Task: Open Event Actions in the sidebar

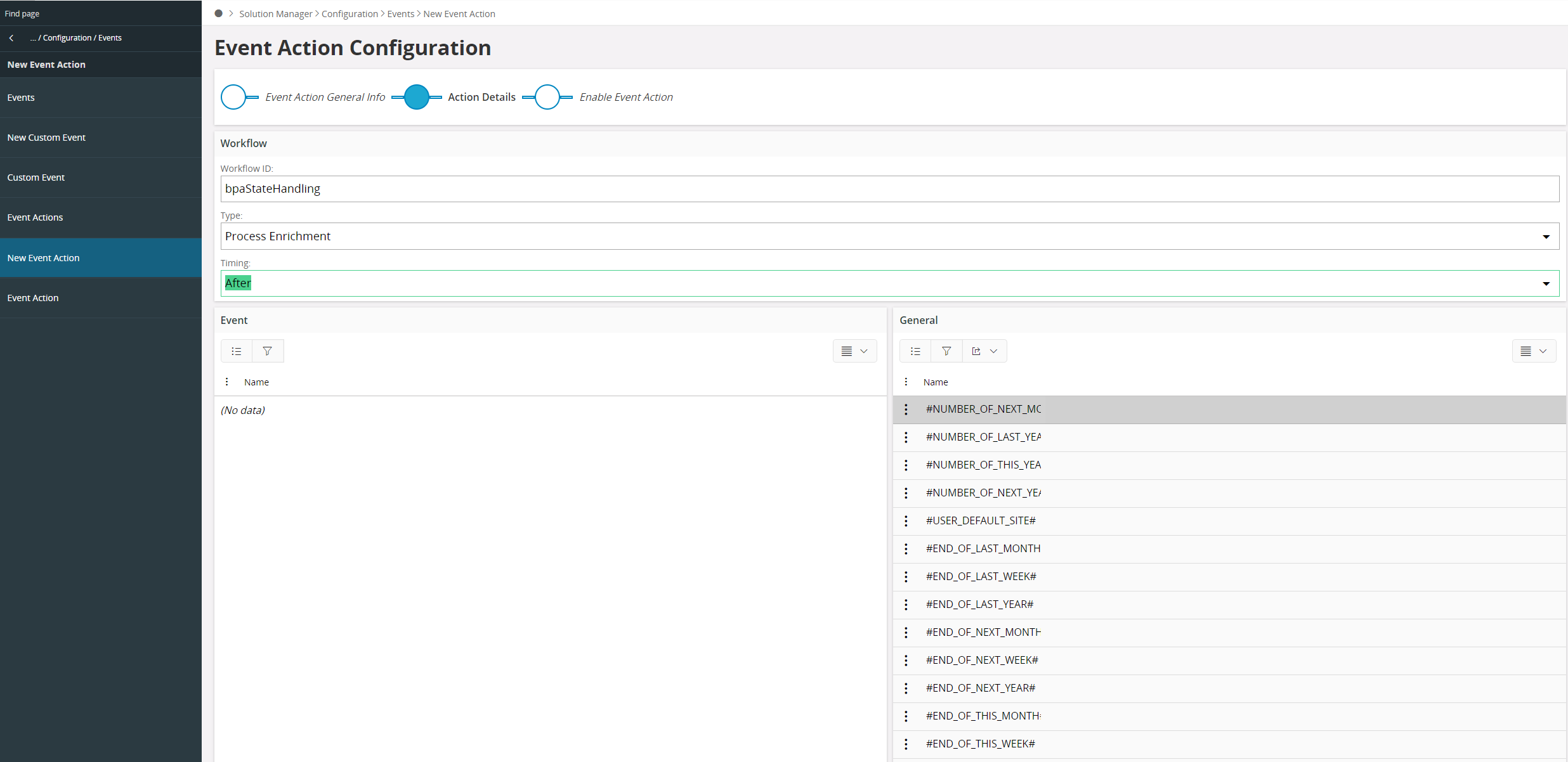Action: (x=36, y=217)
